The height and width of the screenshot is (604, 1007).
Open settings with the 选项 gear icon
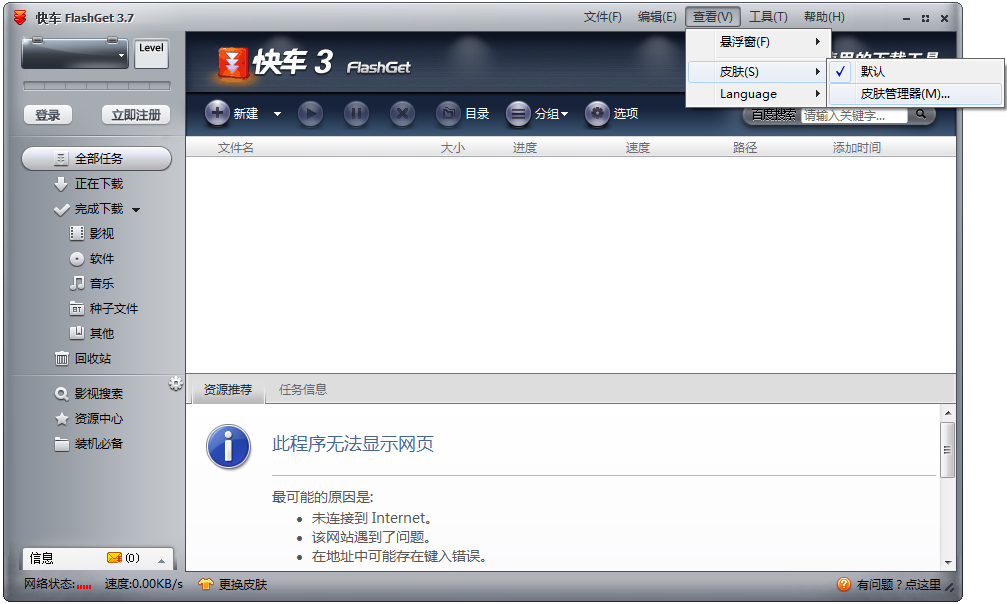point(597,113)
